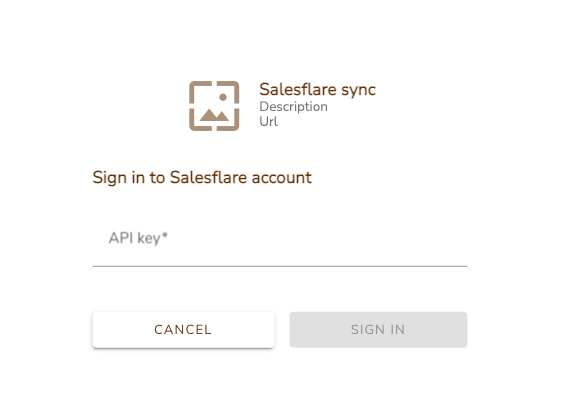Viewport: 587px width, 419px height.
Task: Click the mountain shape inside the image icon
Action: click(x=214, y=115)
